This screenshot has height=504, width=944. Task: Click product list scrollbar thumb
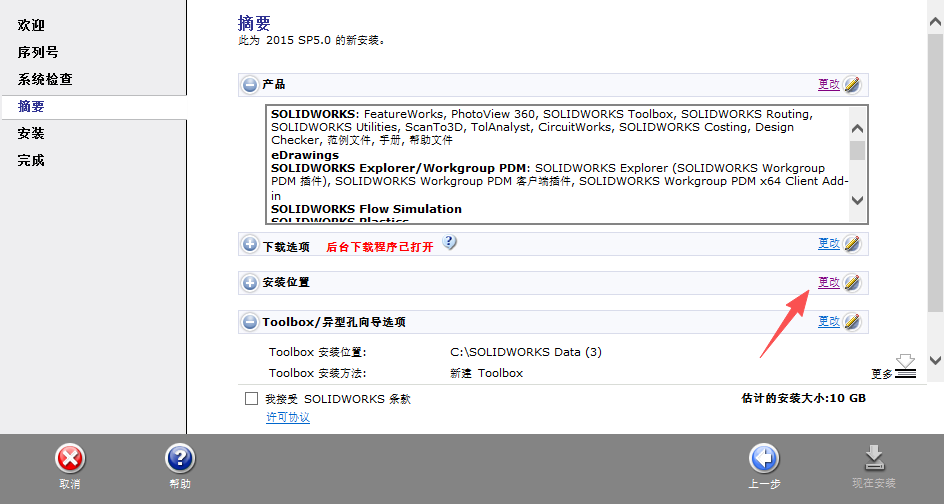tap(857, 151)
